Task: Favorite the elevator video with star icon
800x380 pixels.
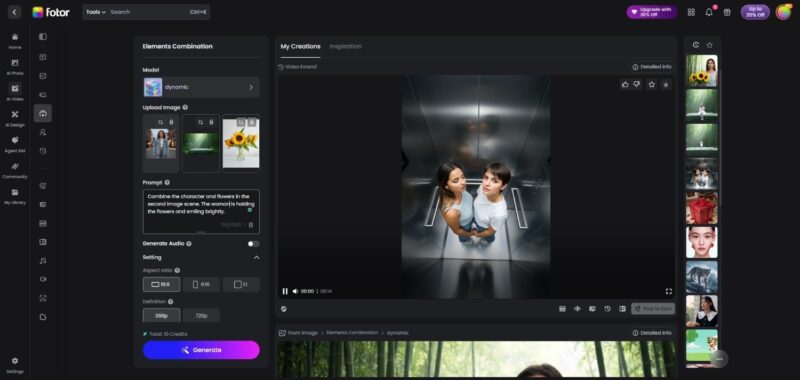Action: coord(652,85)
